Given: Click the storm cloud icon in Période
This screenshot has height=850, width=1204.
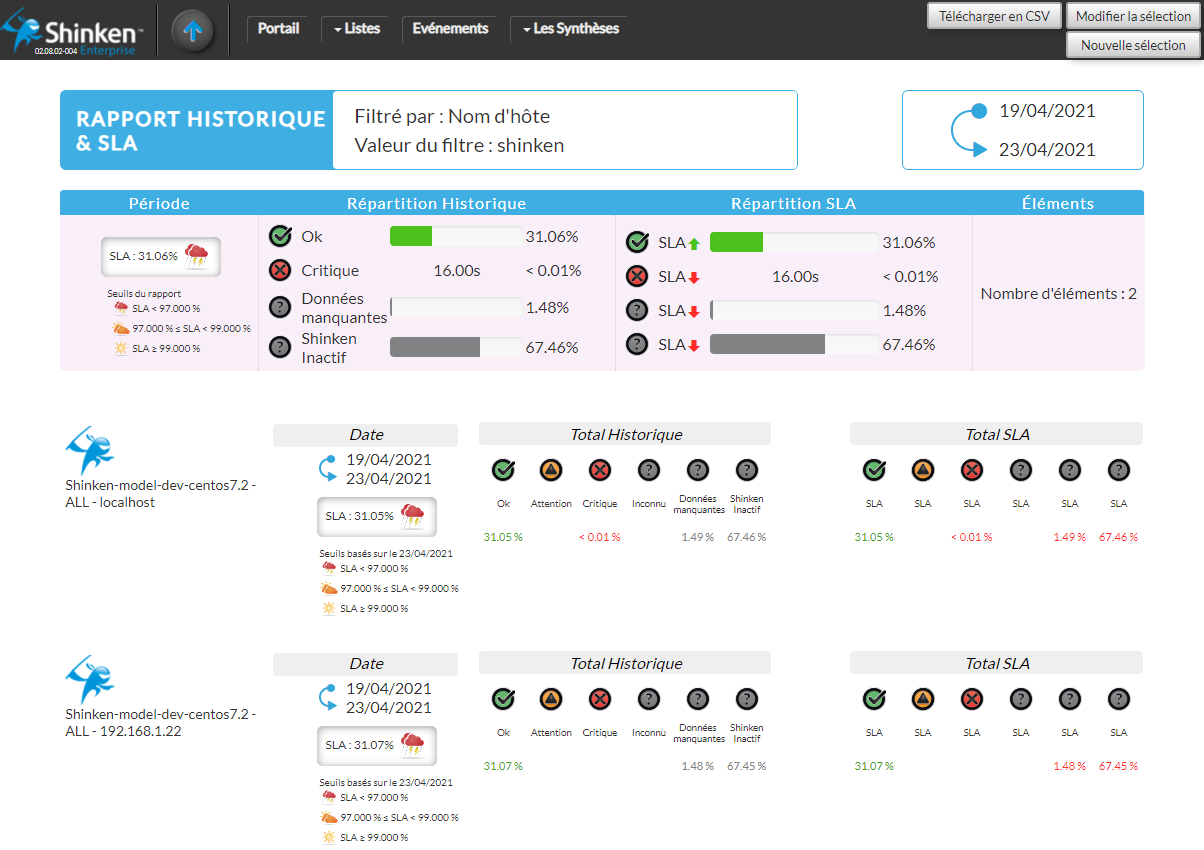Looking at the screenshot, I should (x=198, y=256).
